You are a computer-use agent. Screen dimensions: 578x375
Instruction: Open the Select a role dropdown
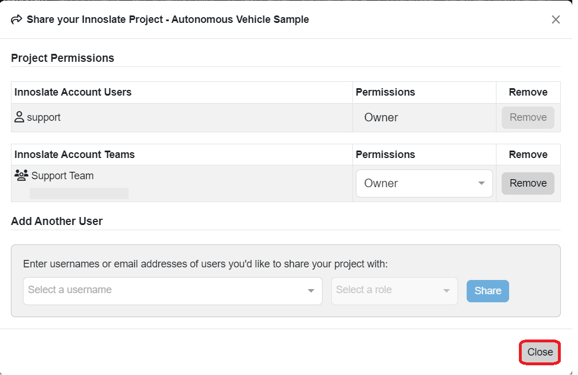click(x=394, y=291)
